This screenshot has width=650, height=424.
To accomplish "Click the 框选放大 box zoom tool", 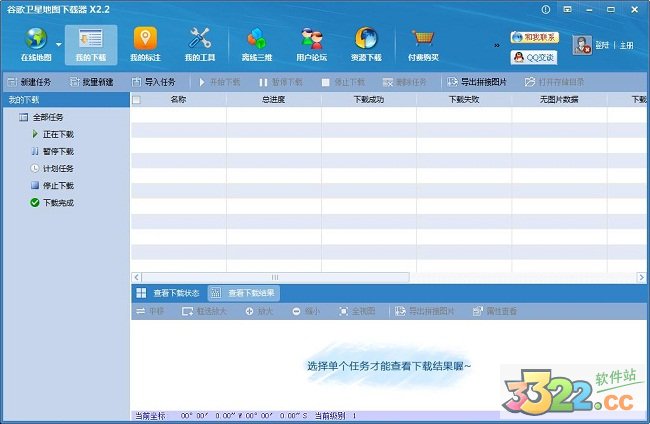I will point(204,311).
